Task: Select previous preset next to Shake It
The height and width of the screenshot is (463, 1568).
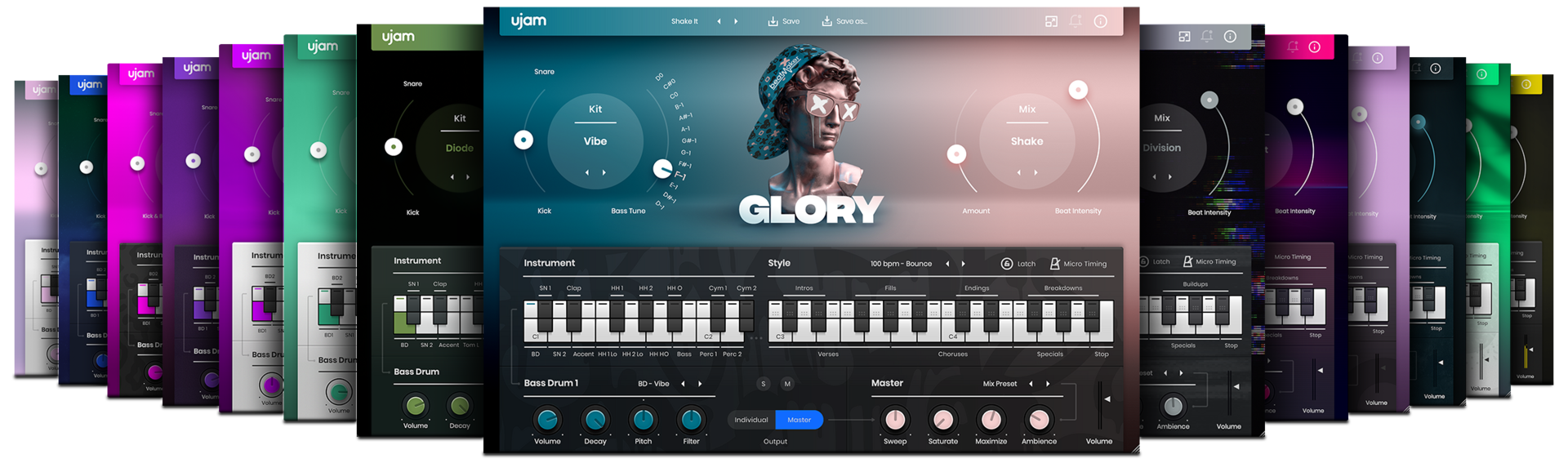Action: point(719,21)
